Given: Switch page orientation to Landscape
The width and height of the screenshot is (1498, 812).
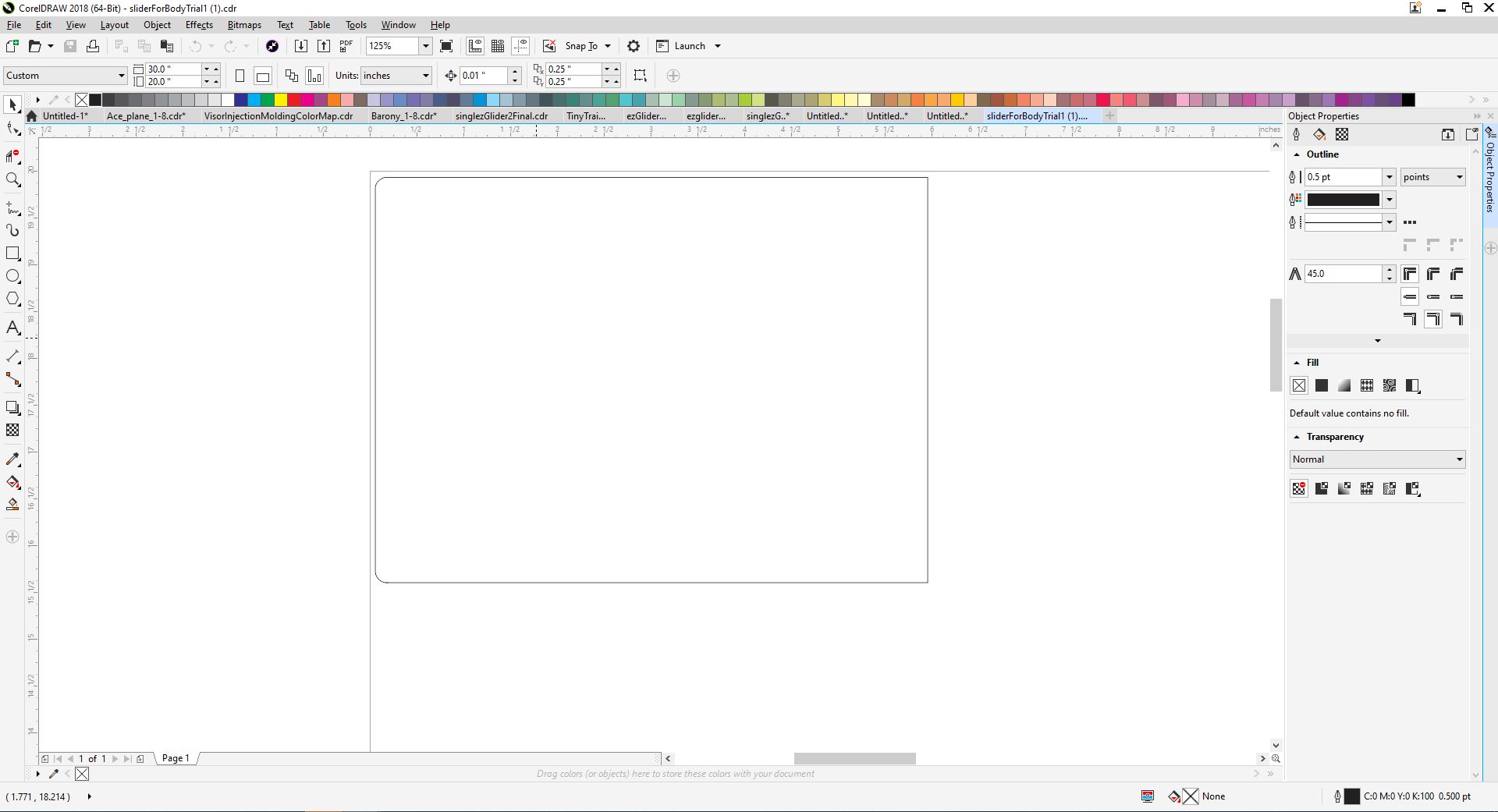Looking at the screenshot, I should 263,76.
